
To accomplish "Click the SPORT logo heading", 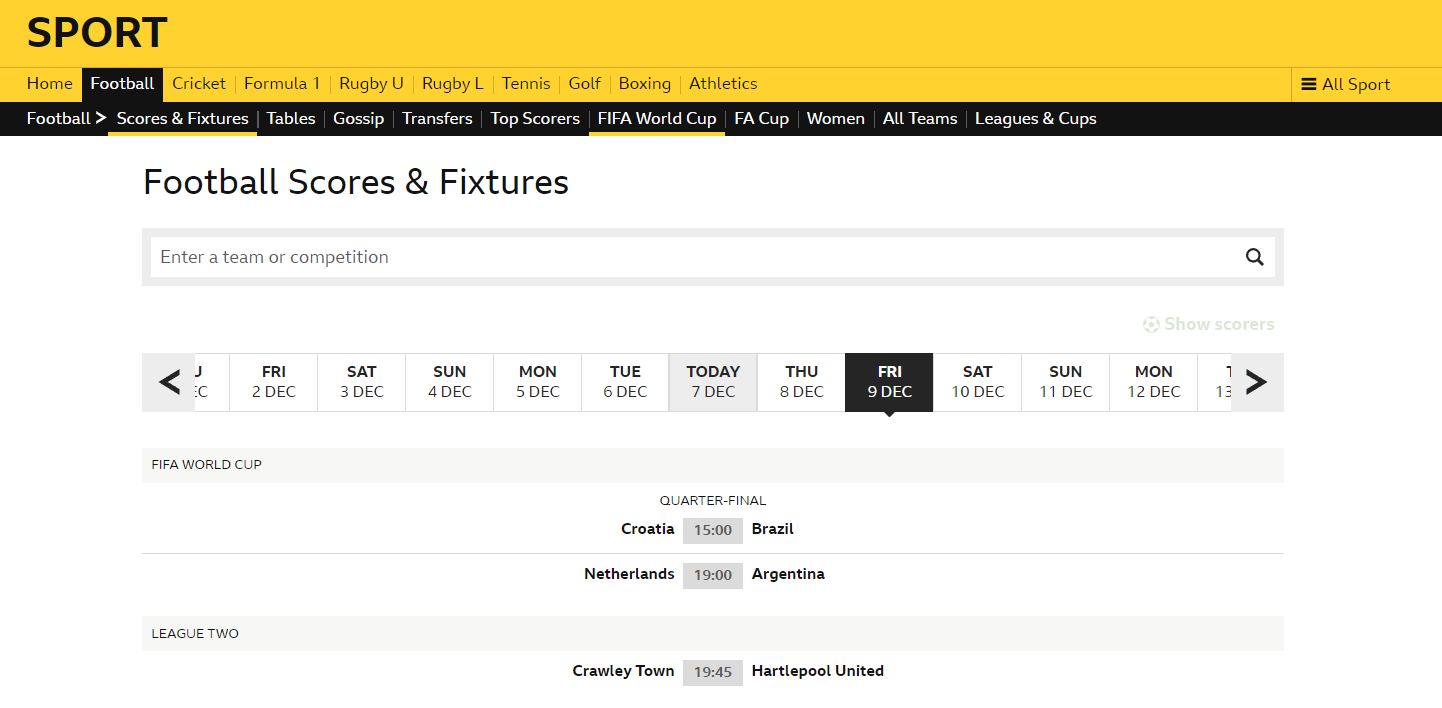I will click(97, 33).
